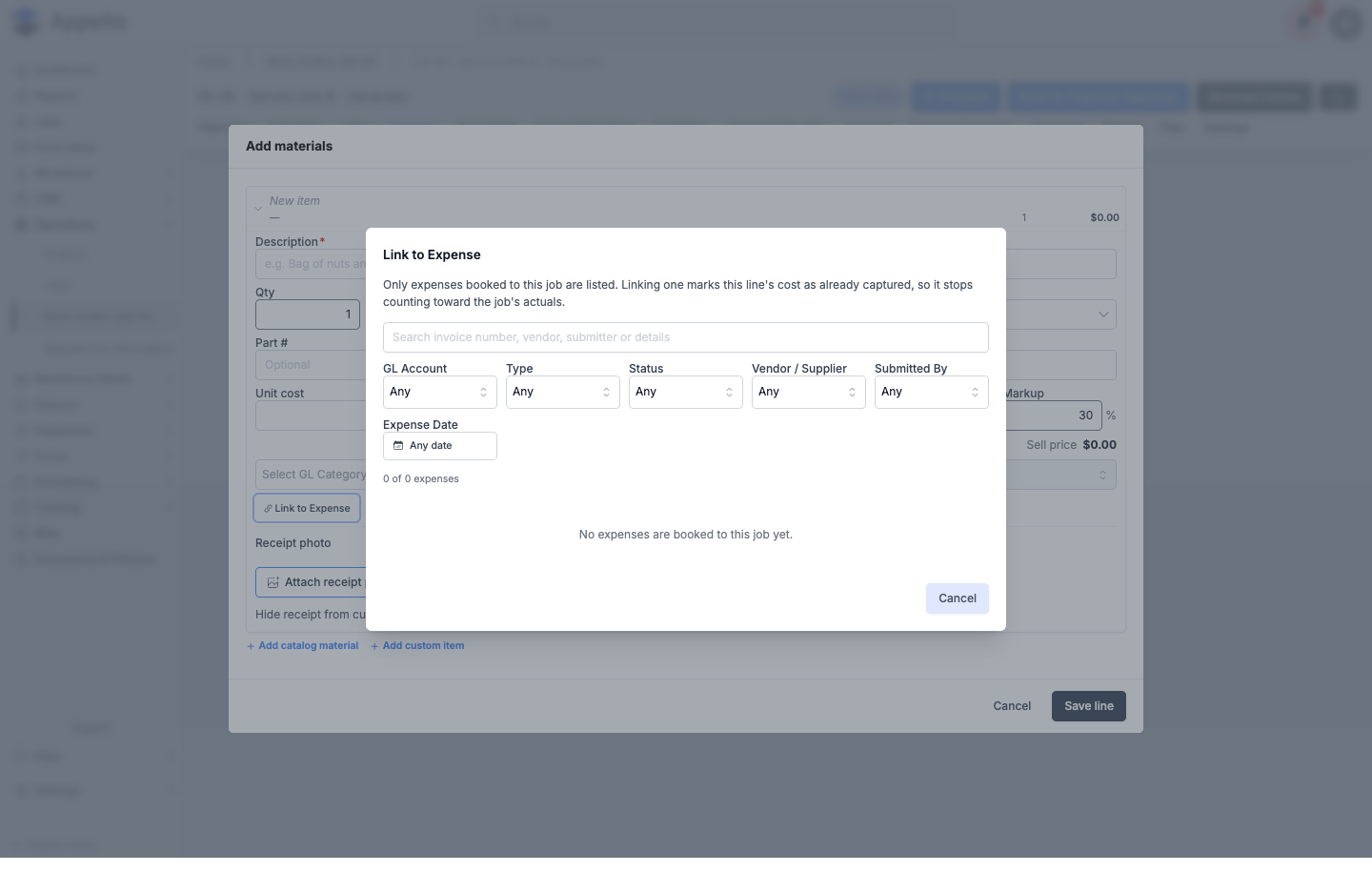Click the Markup percentage field showing 30
The image size is (1372, 892).
click(x=1054, y=416)
